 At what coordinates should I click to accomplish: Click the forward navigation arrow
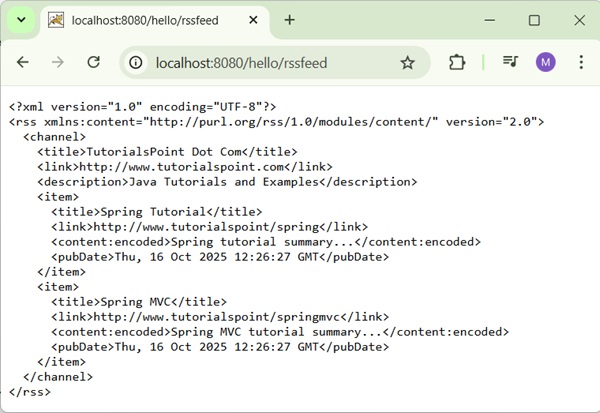(x=58, y=62)
